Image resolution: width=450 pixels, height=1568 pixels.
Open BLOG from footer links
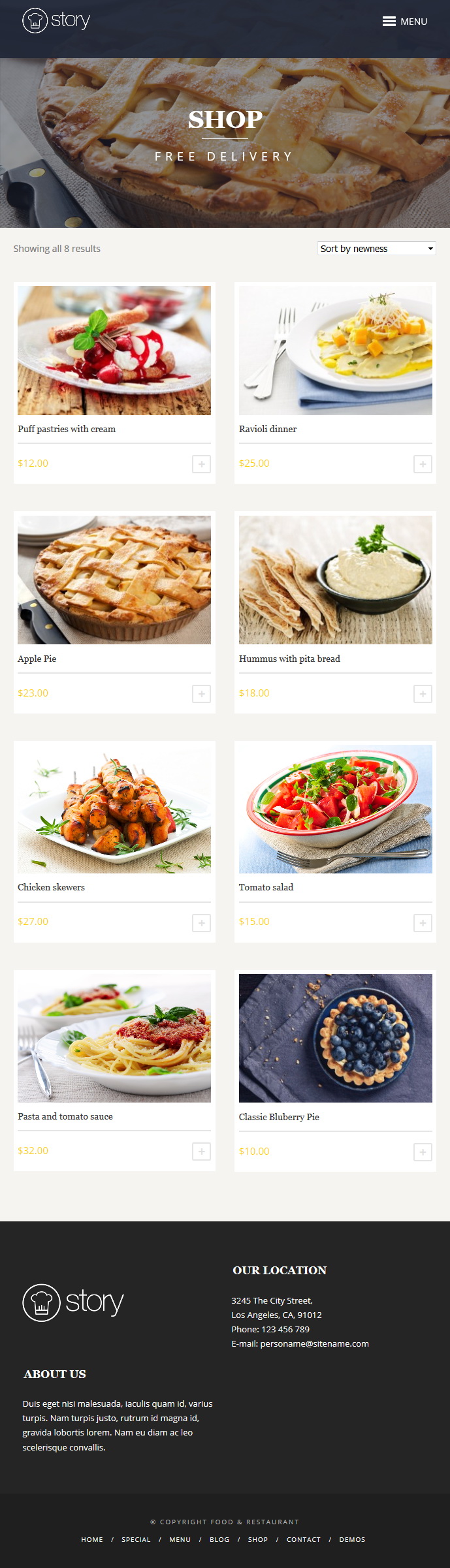point(219,1539)
